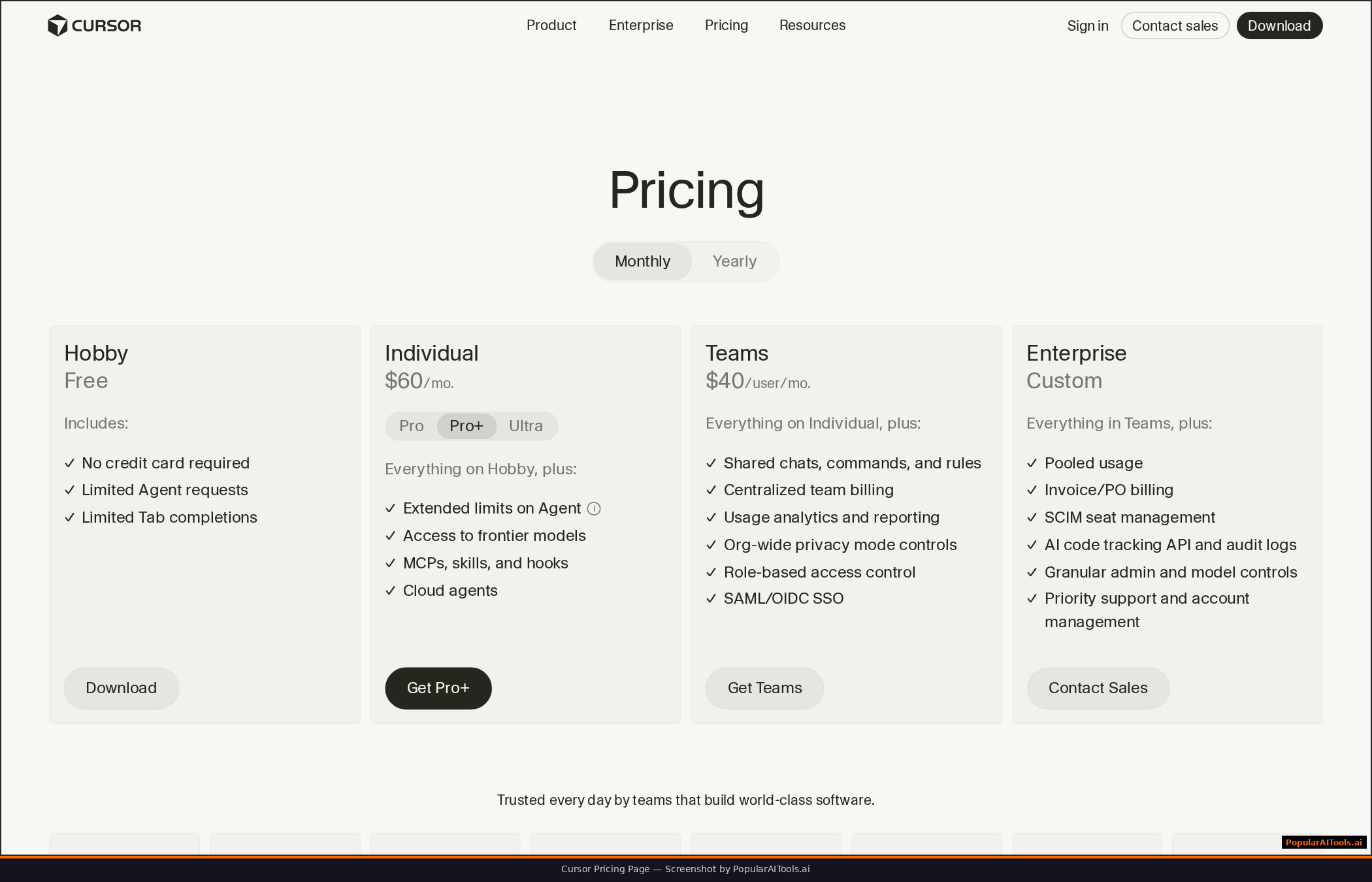The image size is (1372, 882).
Task: Open the Product menu
Action: click(x=551, y=25)
